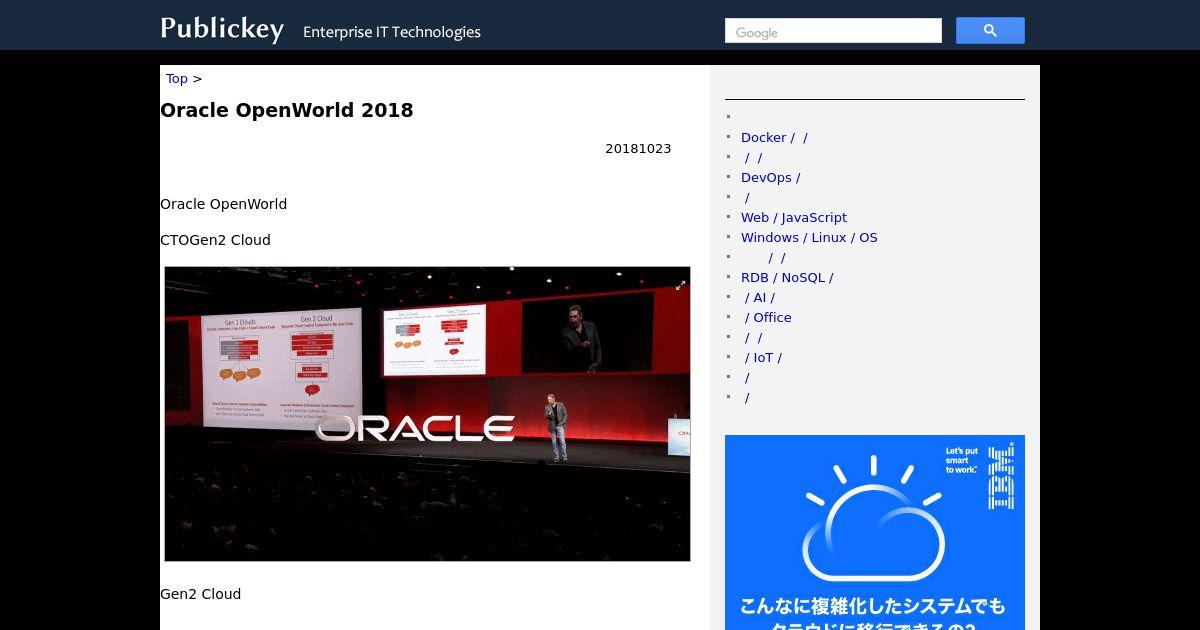Open the AI category link
The height and width of the screenshot is (630, 1200).
[760, 298]
